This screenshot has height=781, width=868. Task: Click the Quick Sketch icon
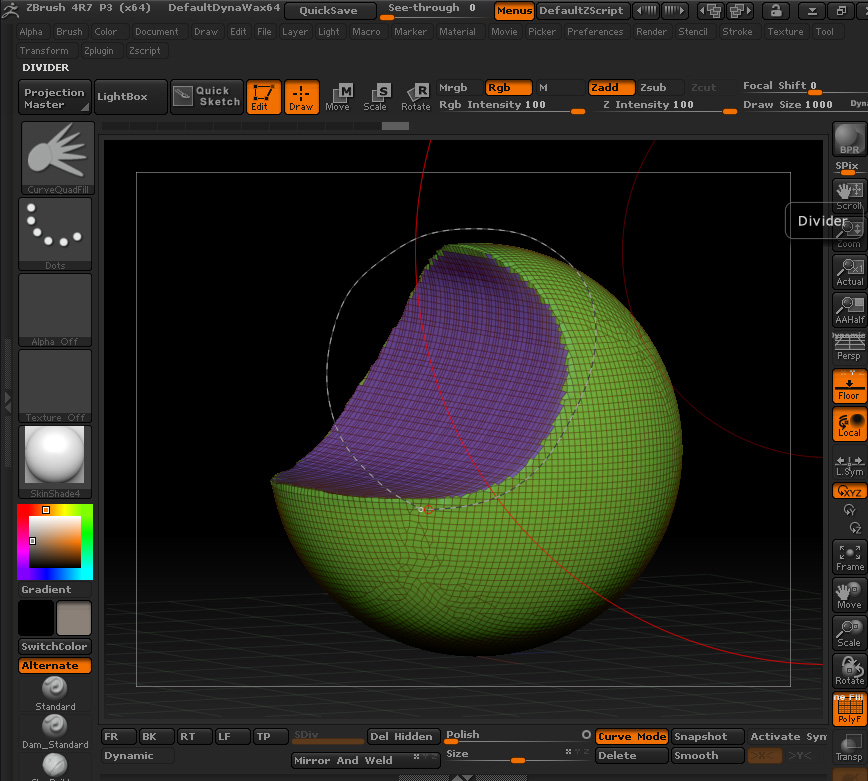coord(208,96)
